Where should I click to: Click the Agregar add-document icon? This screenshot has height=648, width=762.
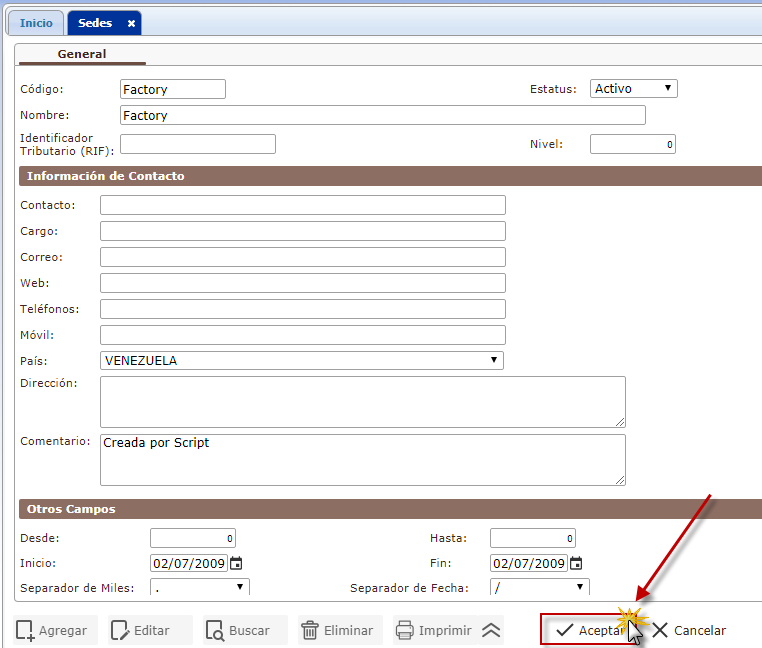[x=25, y=630]
